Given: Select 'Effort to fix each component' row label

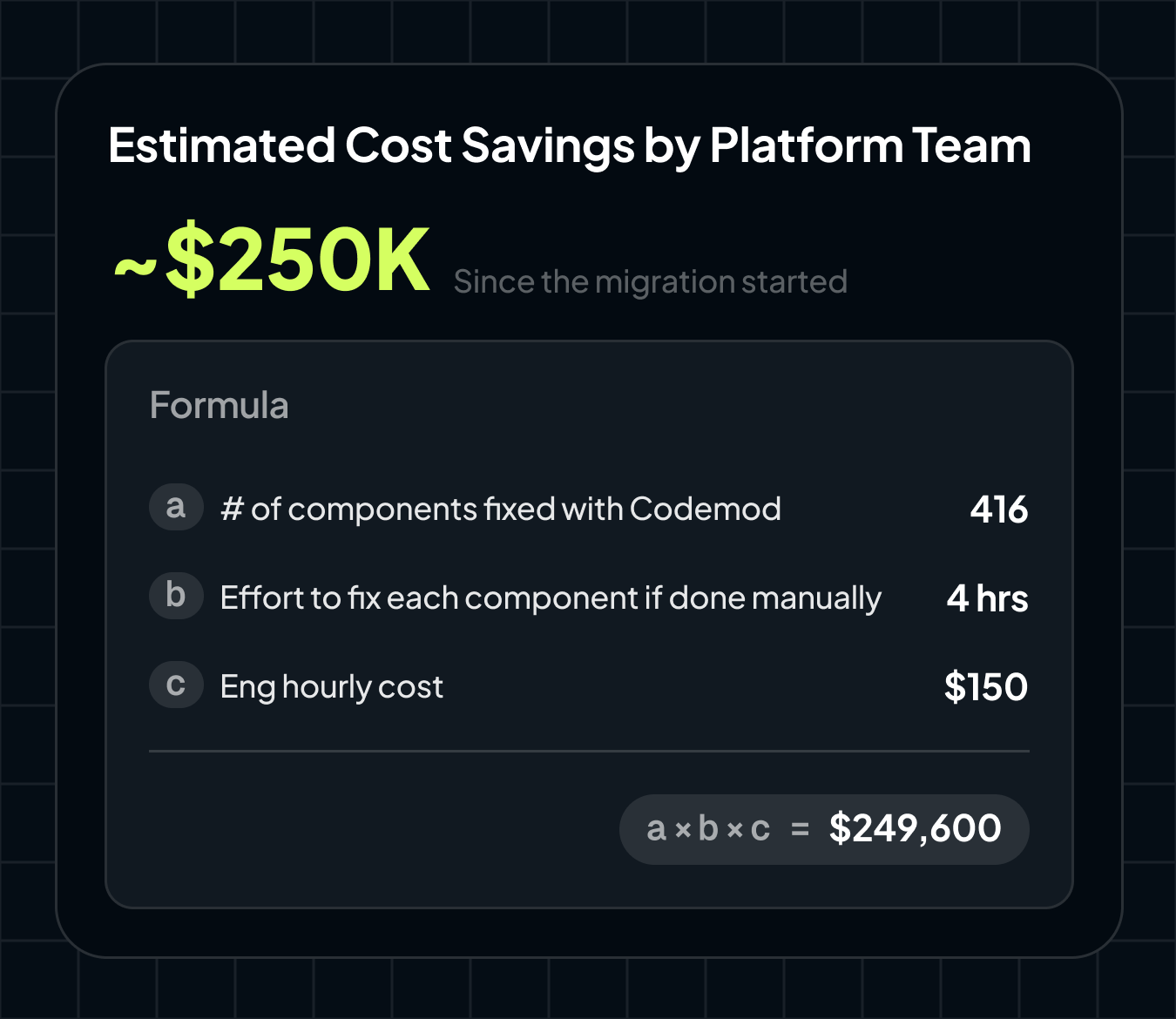Looking at the screenshot, I should coord(551,598).
